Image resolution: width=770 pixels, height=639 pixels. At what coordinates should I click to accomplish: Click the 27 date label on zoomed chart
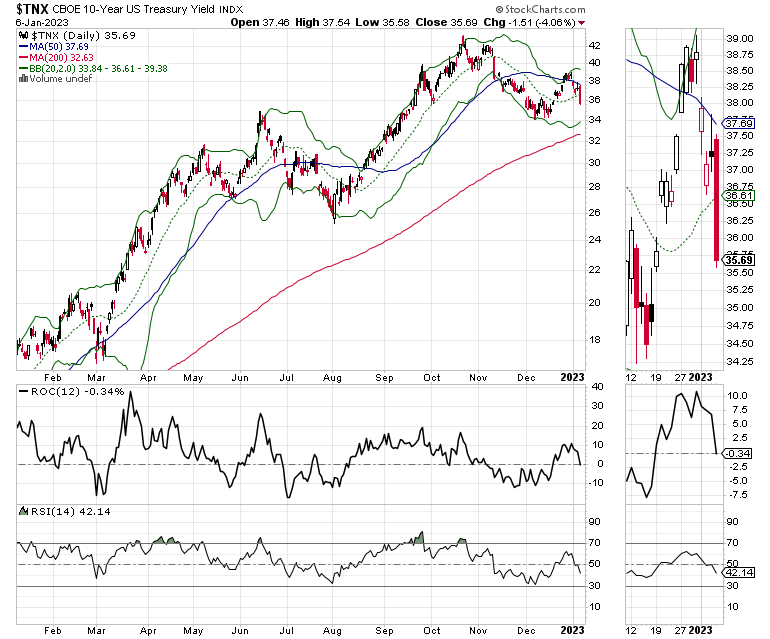click(x=680, y=377)
